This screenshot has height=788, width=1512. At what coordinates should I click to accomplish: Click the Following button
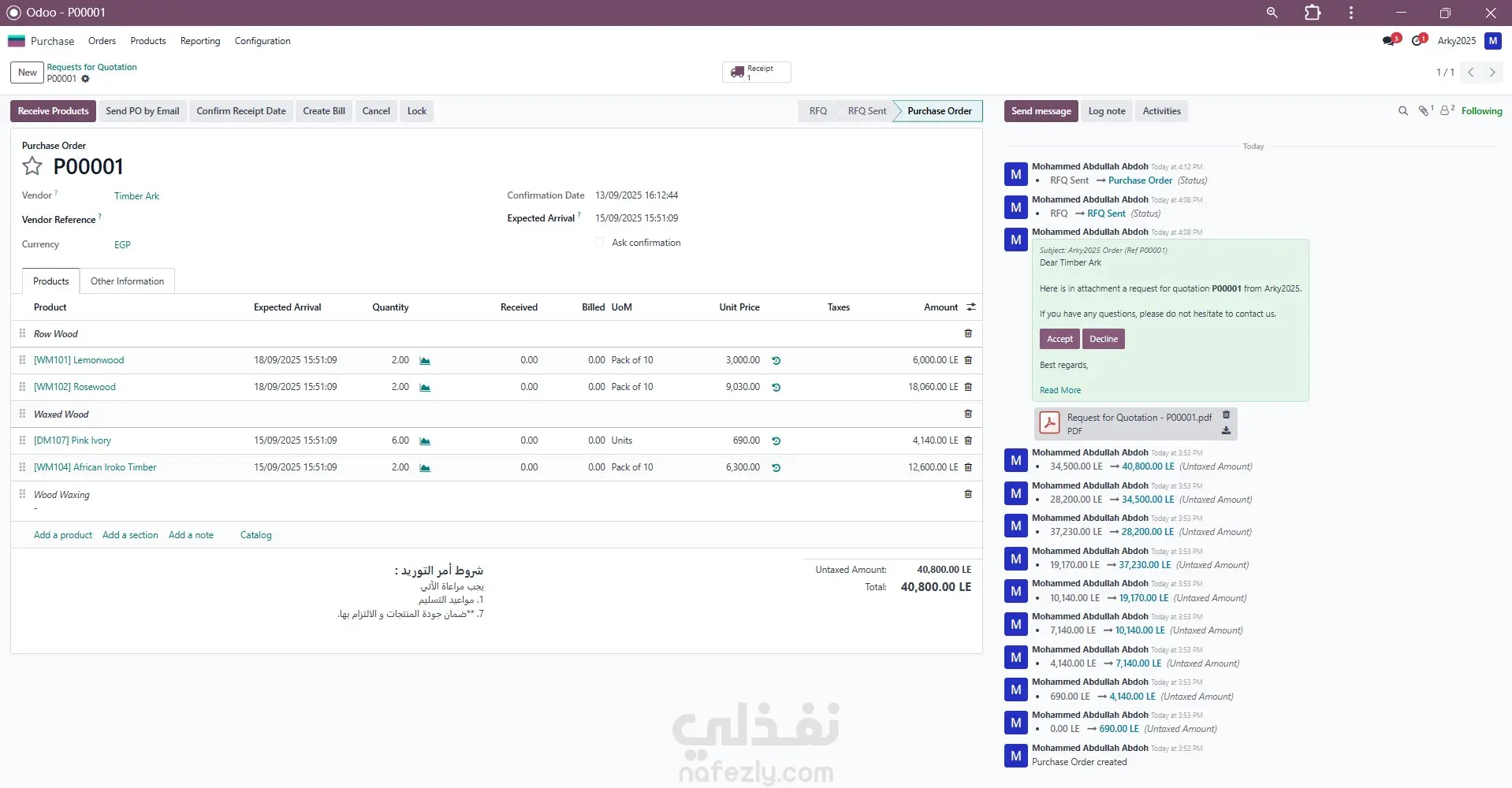[x=1481, y=111]
